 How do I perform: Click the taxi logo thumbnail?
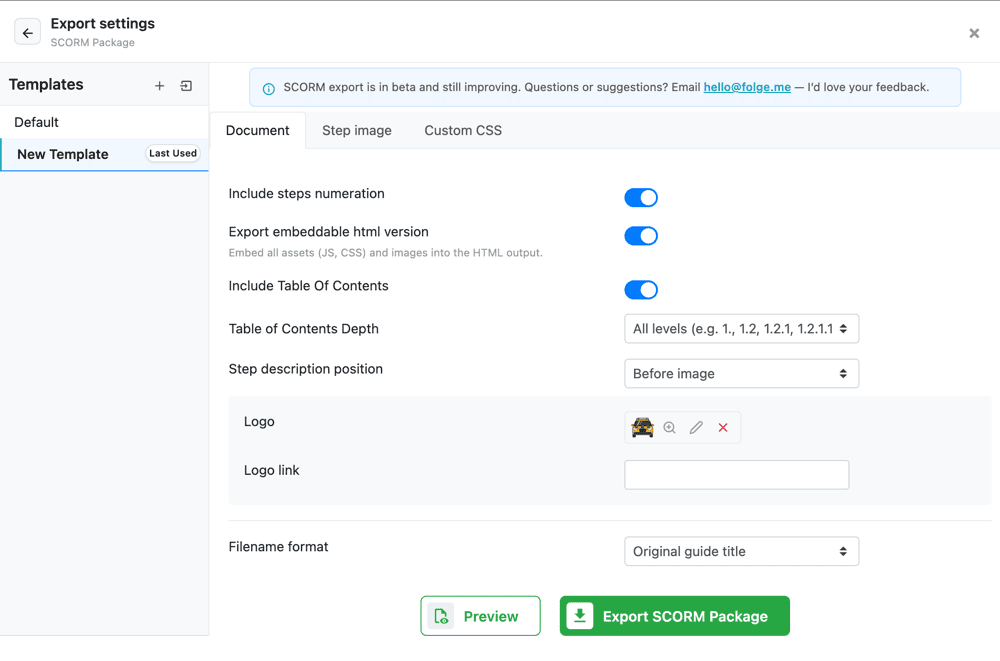coord(642,427)
